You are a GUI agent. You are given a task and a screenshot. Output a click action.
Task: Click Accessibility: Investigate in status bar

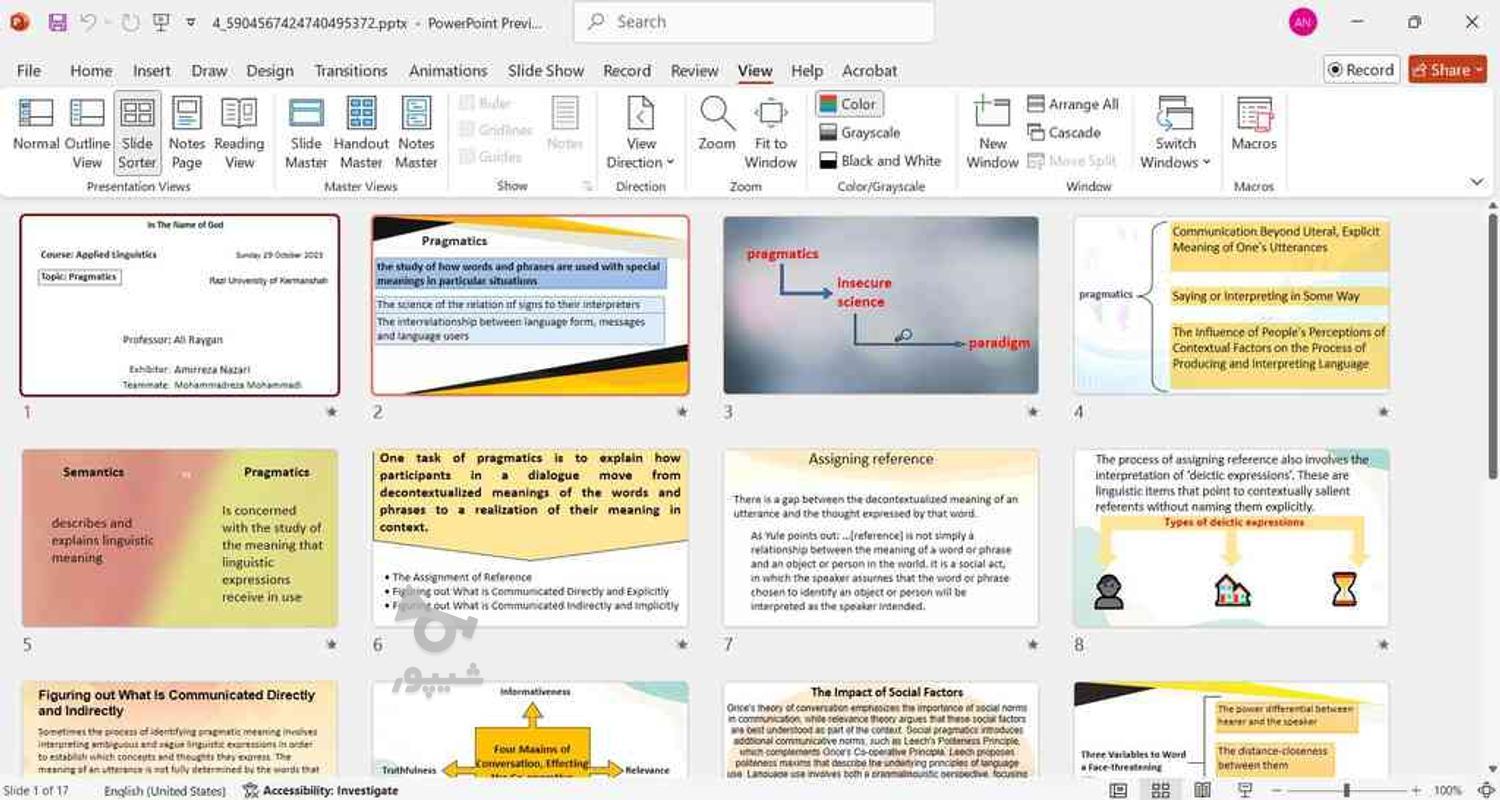pos(320,791)
